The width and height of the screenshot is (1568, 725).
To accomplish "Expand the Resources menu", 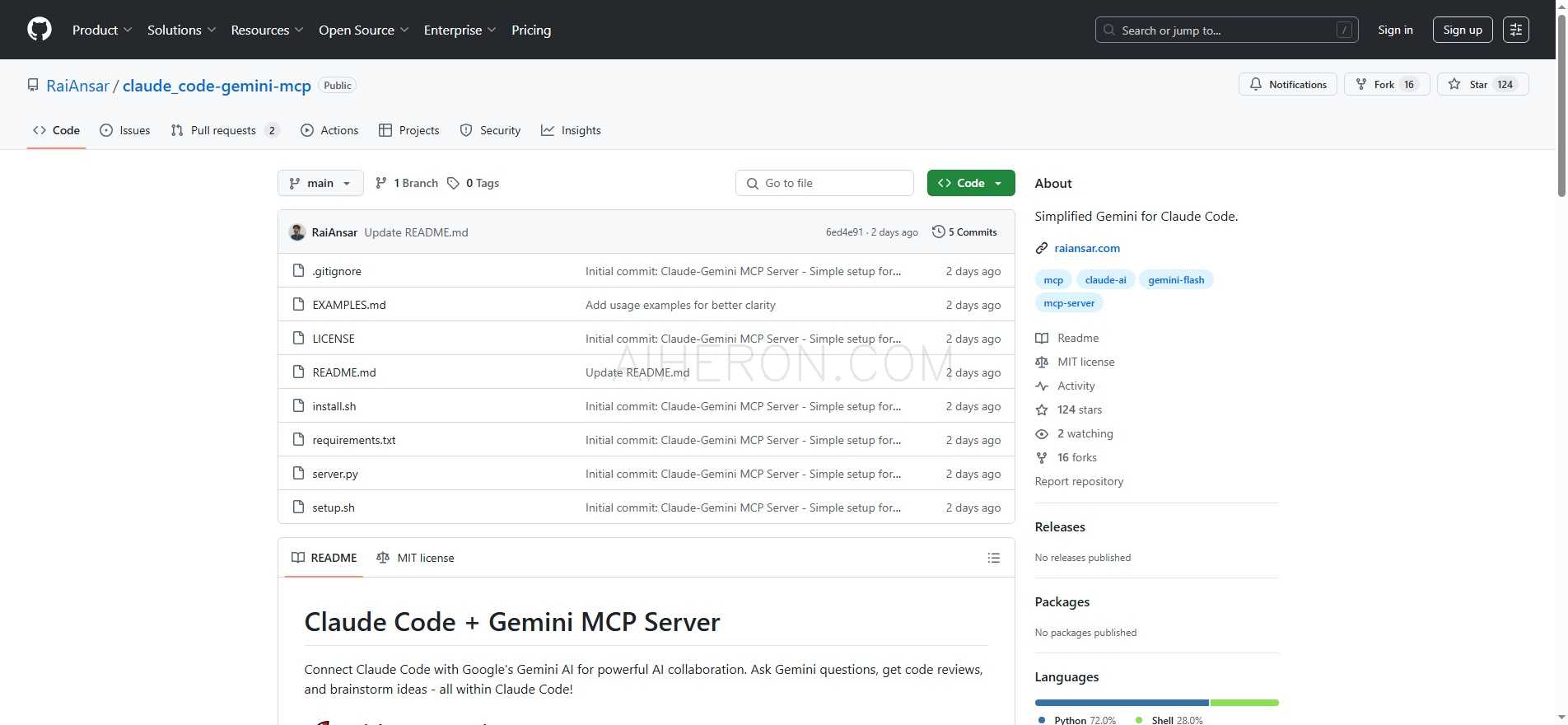I will click(x=267, y=30).
